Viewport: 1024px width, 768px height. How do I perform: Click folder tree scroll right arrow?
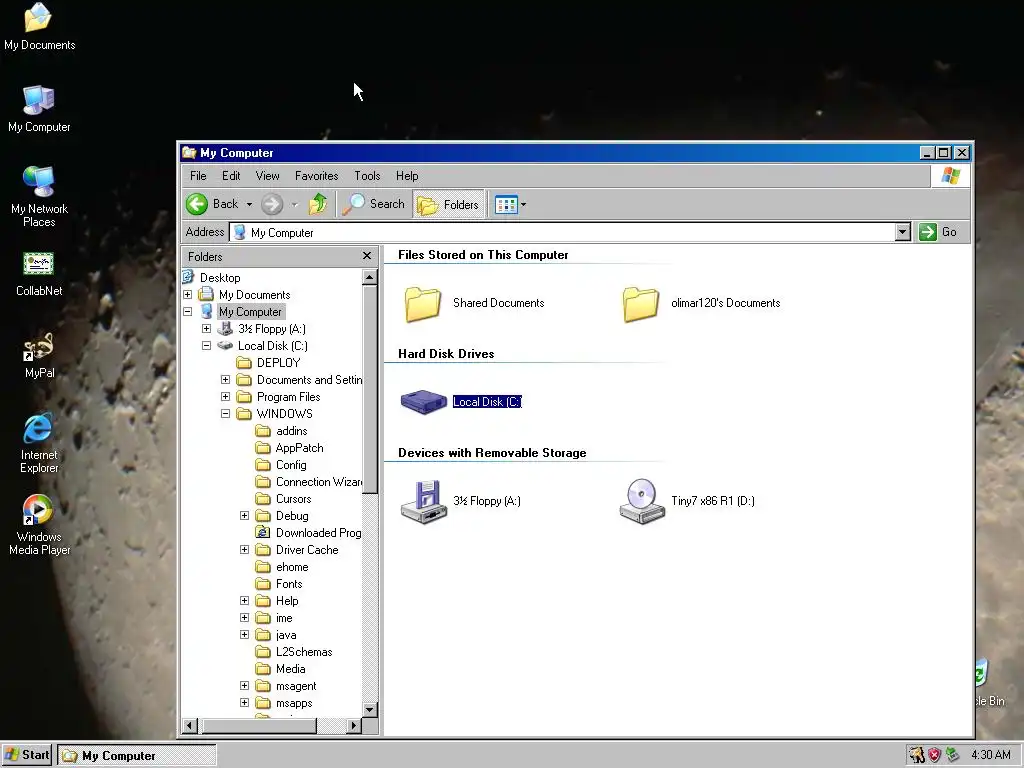click(353, 726)
